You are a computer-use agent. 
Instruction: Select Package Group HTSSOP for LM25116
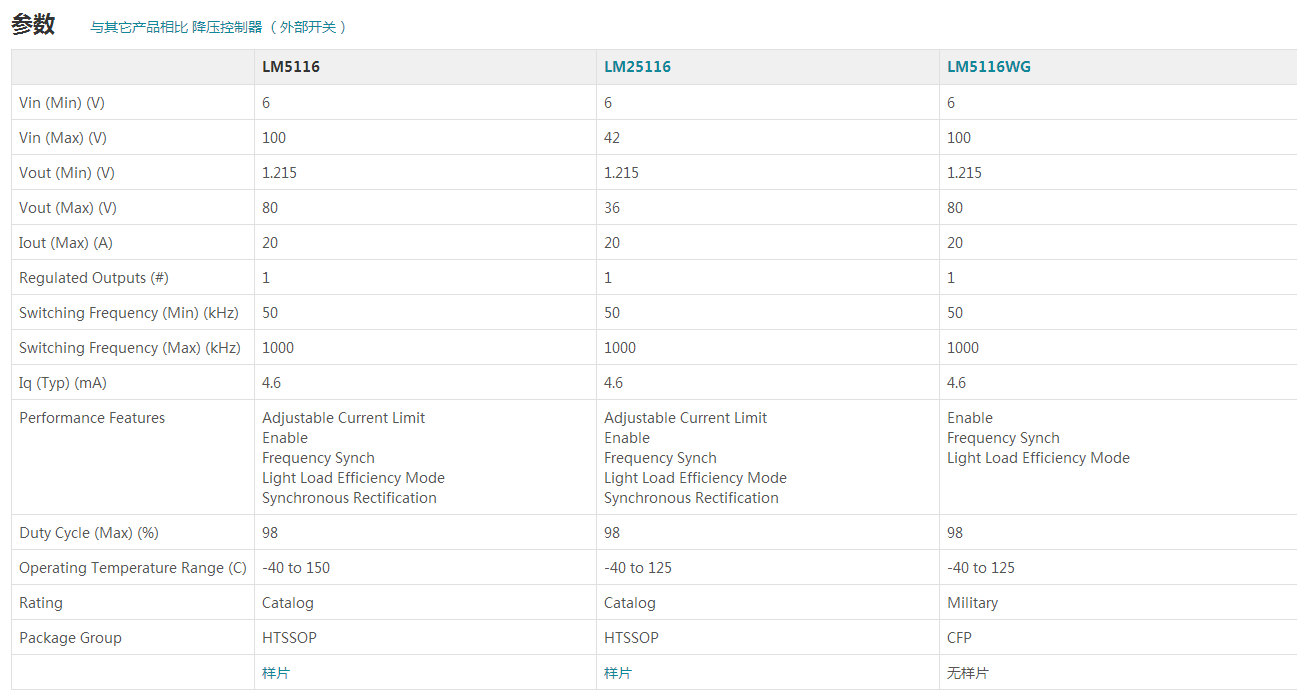point(631,638)
